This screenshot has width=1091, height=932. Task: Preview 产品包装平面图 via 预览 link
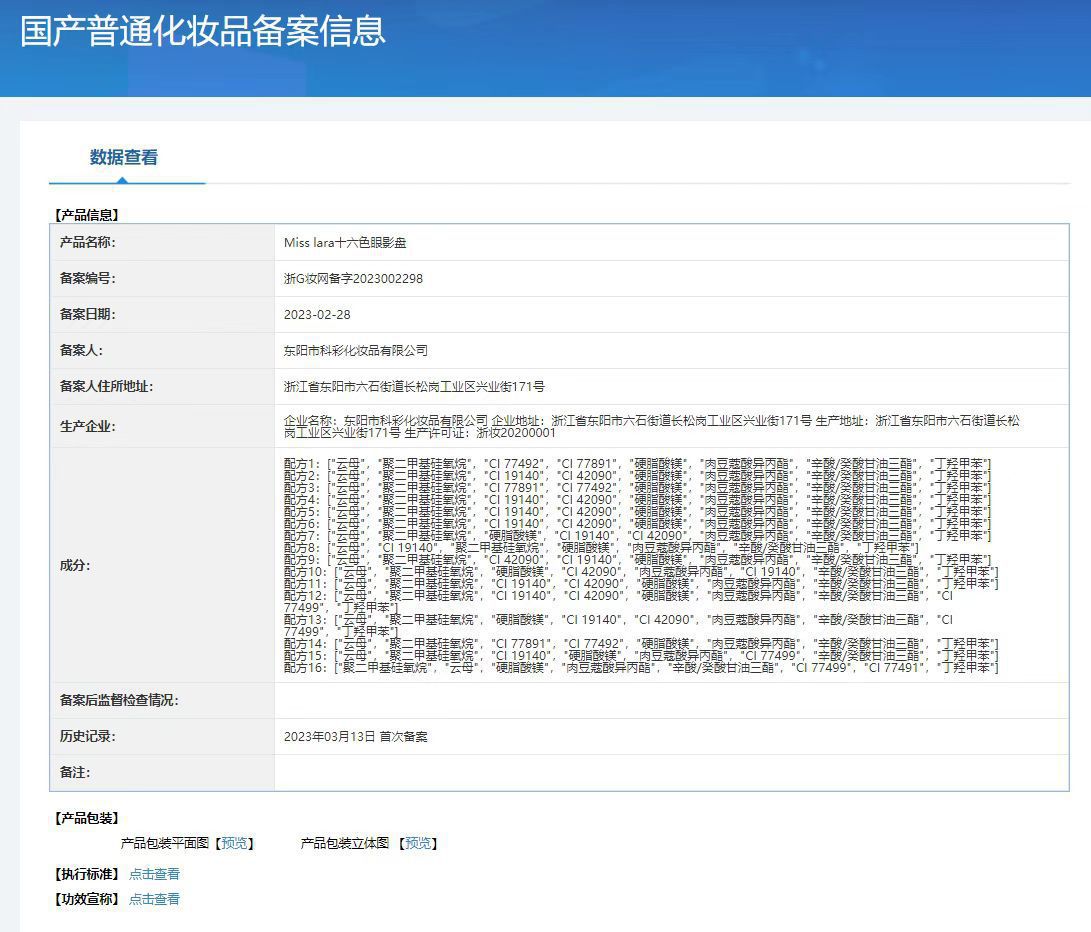pyautogui.click(x=234, y=844)
